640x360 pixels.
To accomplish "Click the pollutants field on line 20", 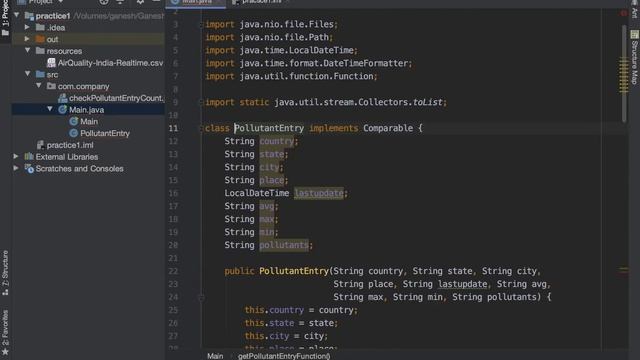I will 284,245.
